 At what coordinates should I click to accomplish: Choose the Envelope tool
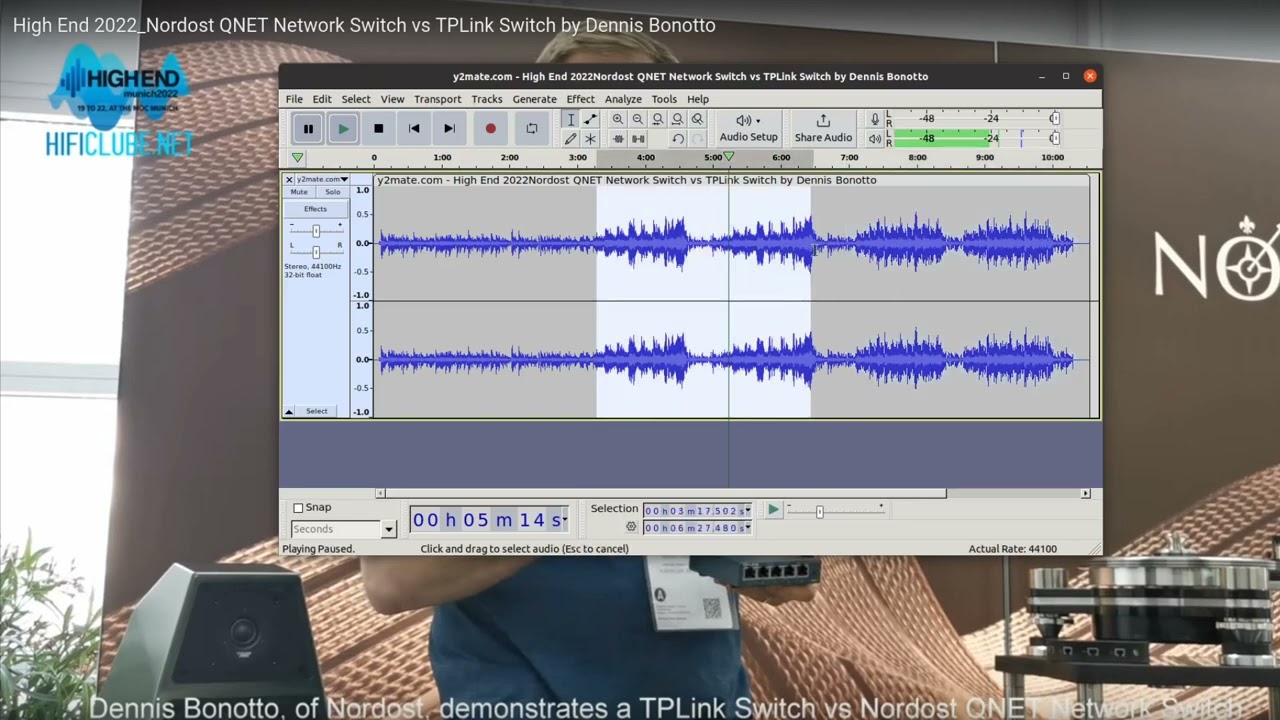coord(590,120)
